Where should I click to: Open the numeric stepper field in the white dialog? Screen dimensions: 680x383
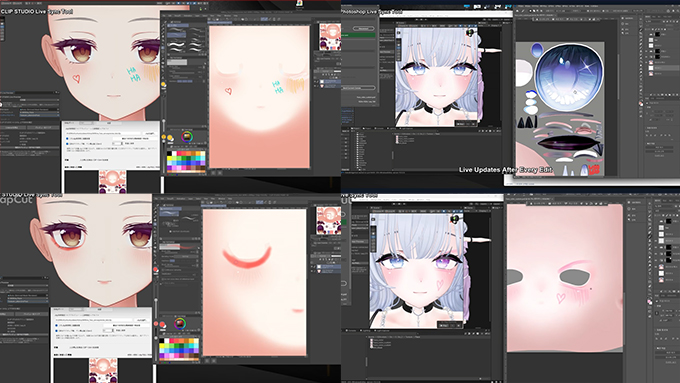tap(116, 144)
